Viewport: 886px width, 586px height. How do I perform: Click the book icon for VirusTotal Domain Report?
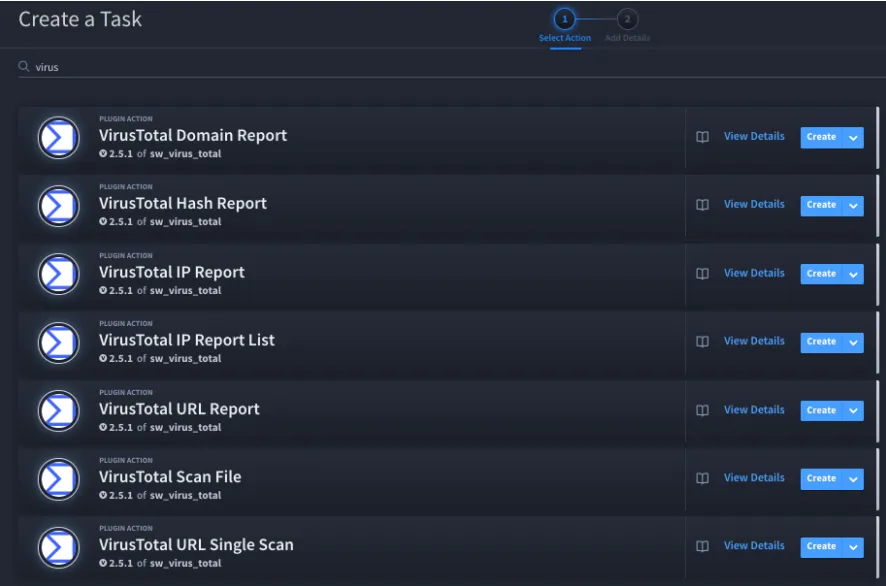pos(702,137)
